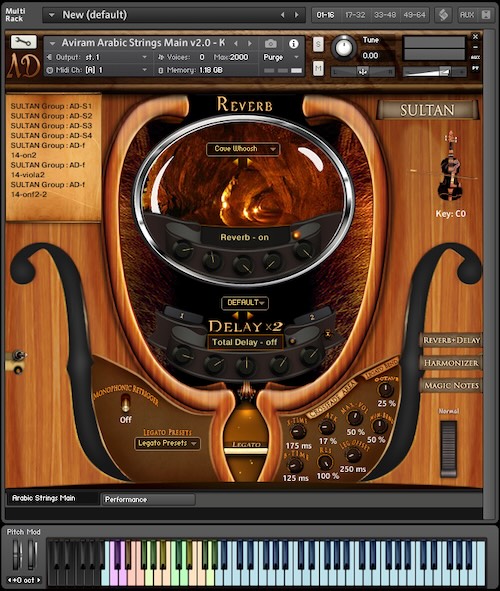500x591 pixels.
Task: Open the Harmonizer tab
Action: (451, 363)
